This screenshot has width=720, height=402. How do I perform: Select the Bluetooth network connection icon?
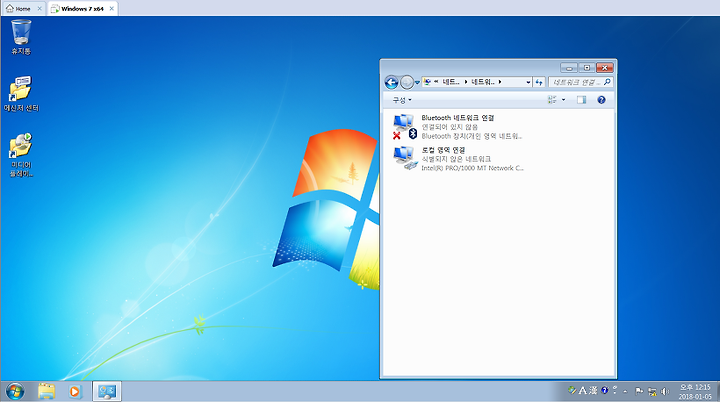click(405, 126)
